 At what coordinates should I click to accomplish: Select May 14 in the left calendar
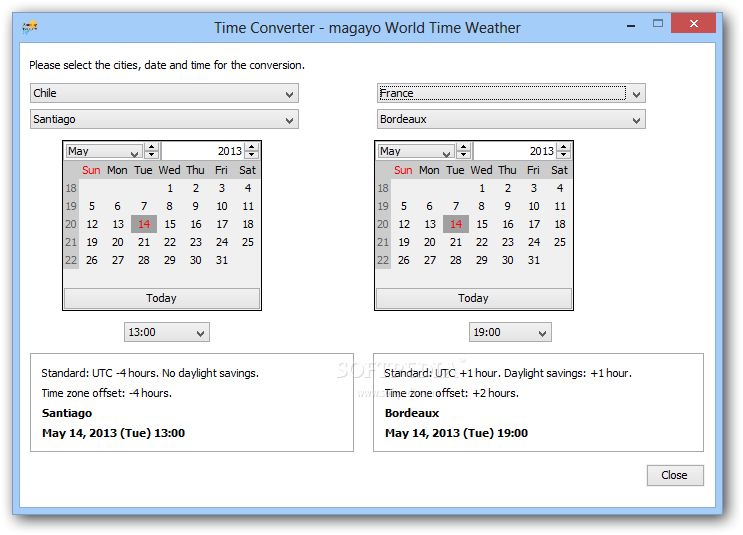click(x=144, y=224)
